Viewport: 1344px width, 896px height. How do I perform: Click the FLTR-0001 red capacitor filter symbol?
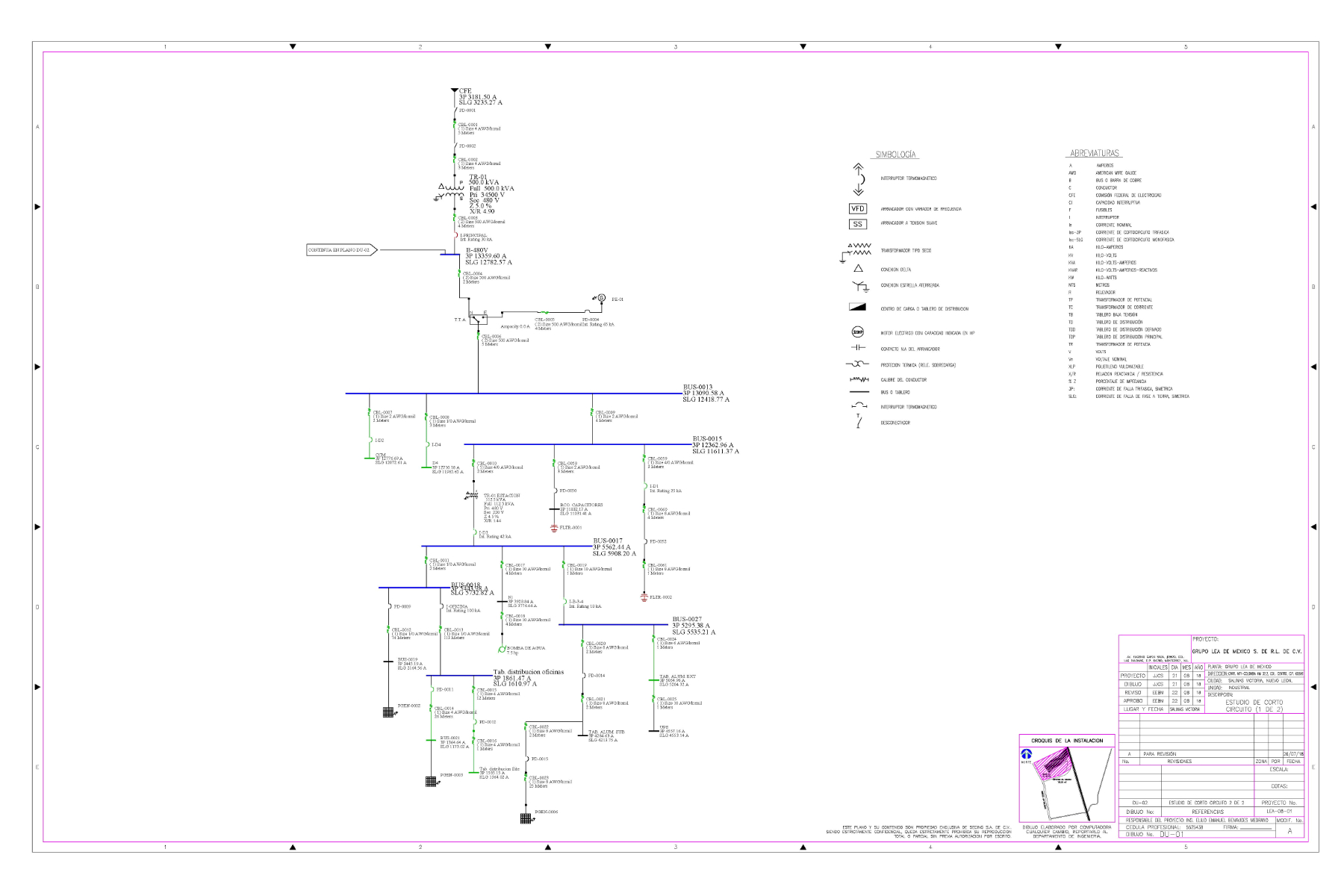tap(553, 528)
